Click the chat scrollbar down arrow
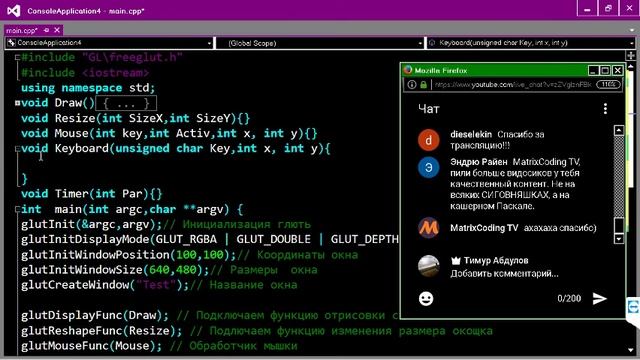Screen dimensions: 640x360 point(619,239)
